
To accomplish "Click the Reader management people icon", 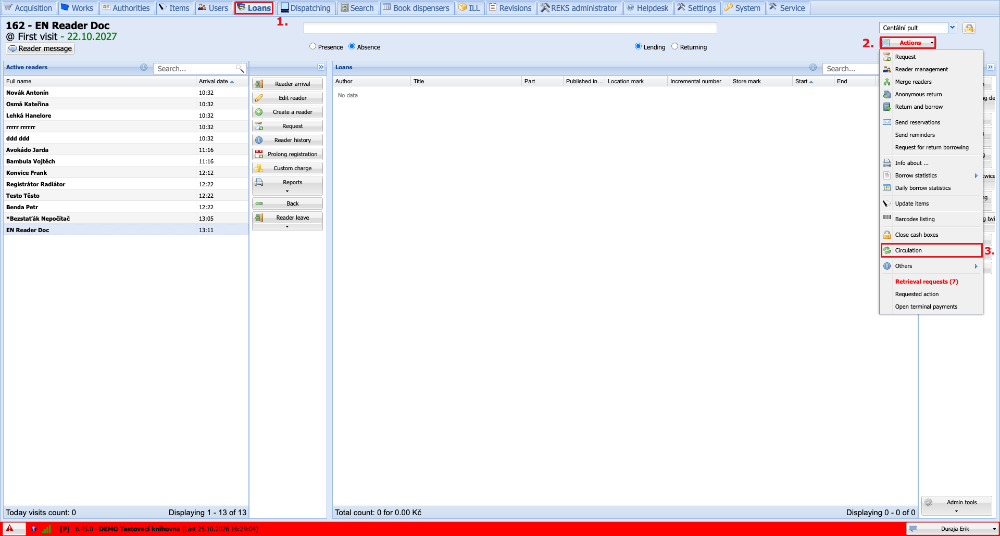I will tap(886, 70).
